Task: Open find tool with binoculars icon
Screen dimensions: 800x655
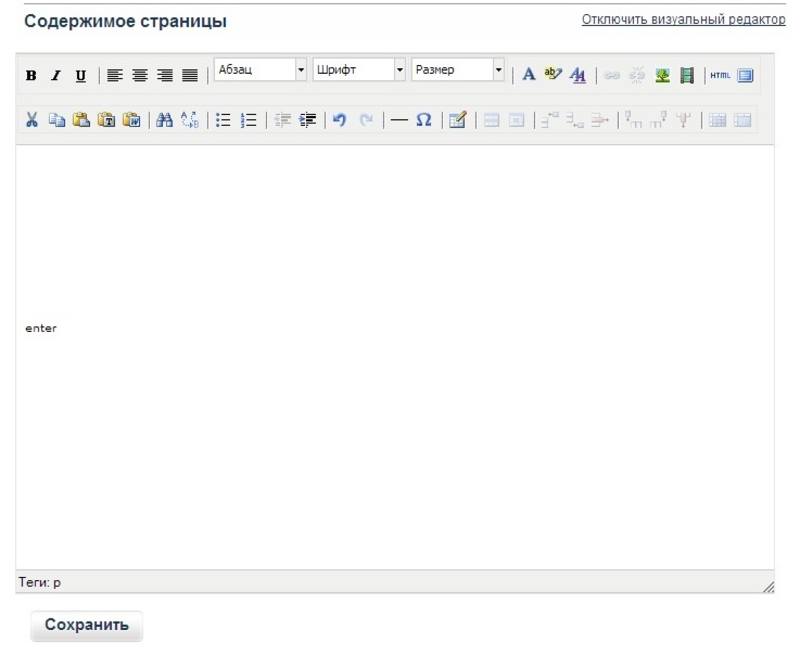Action: point(165,120)
